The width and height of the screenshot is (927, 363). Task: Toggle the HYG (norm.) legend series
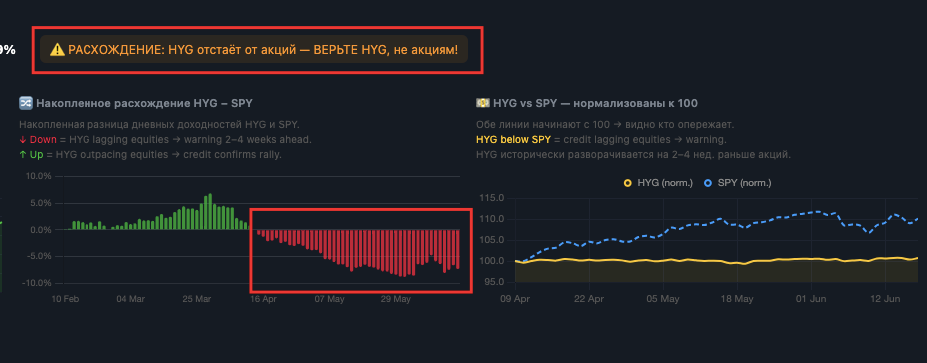[658, 183]
